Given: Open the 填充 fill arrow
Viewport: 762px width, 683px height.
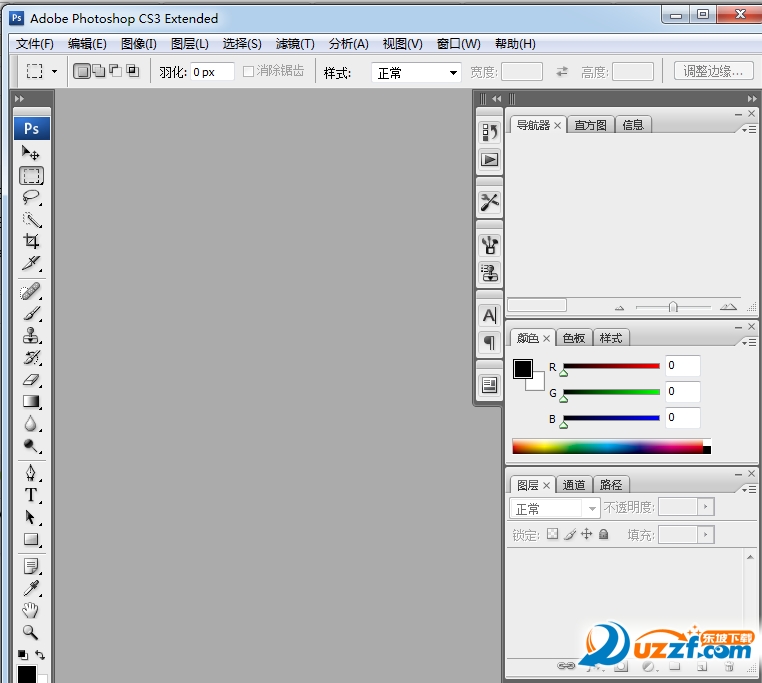Looking at the screenshot, I should tap(706, 535).
